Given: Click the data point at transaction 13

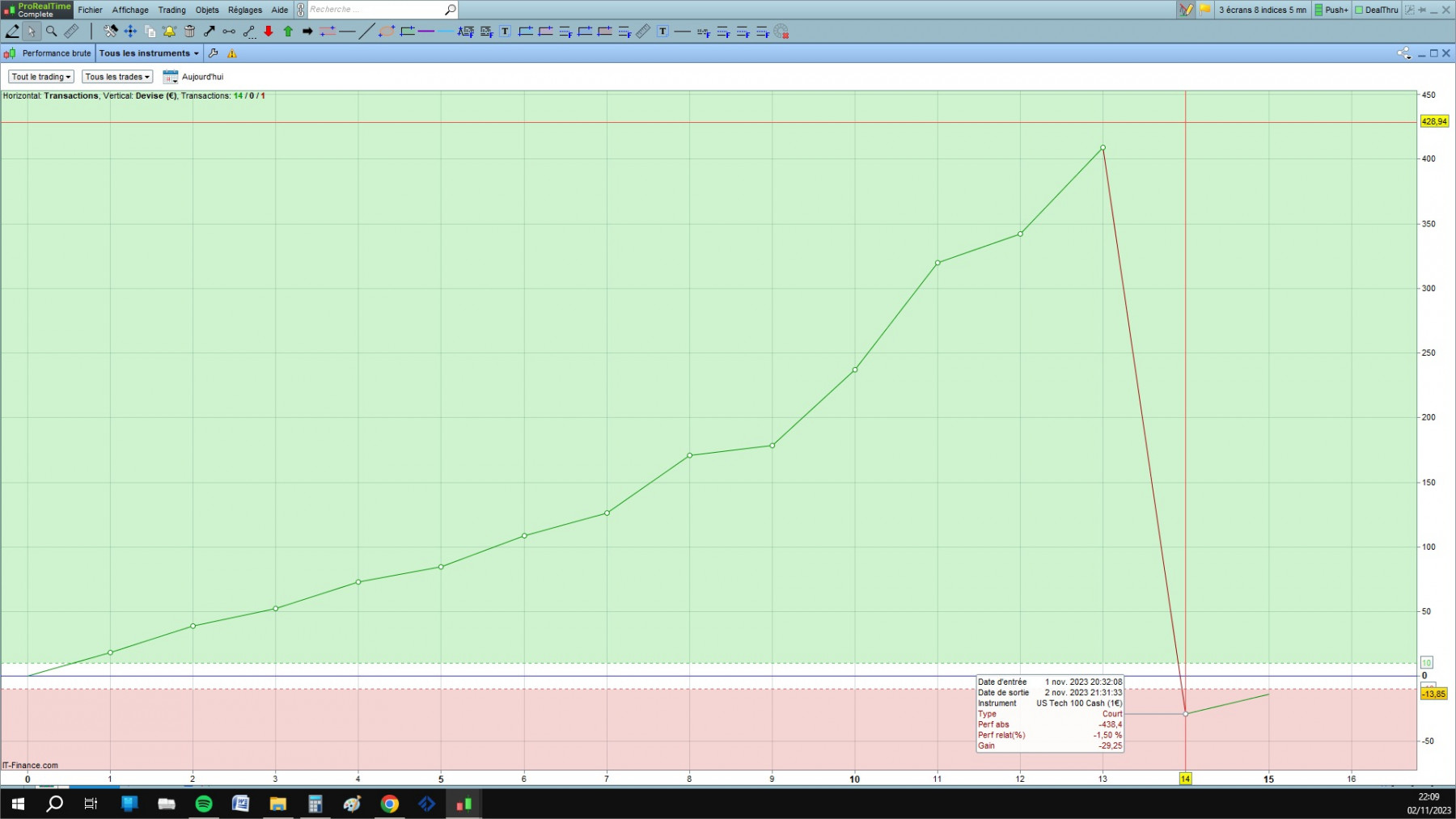Looking at the screenshot, I should pos(1103,148).
